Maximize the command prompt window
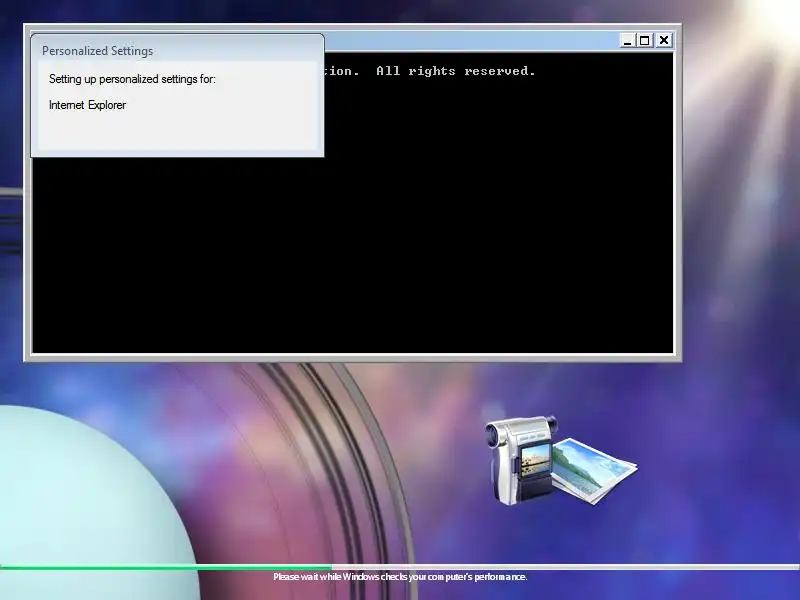 (645, 40)
